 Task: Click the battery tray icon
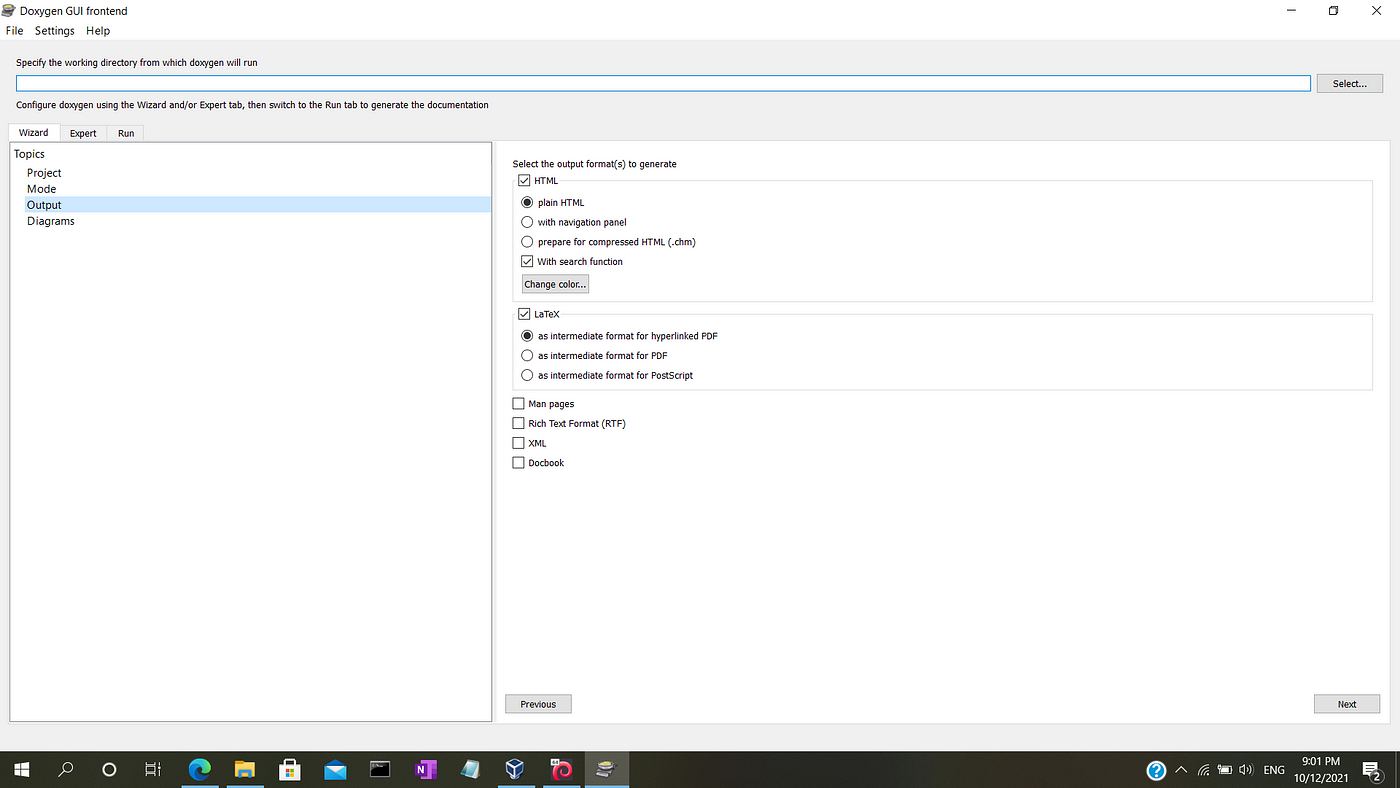coord(1225,770)
